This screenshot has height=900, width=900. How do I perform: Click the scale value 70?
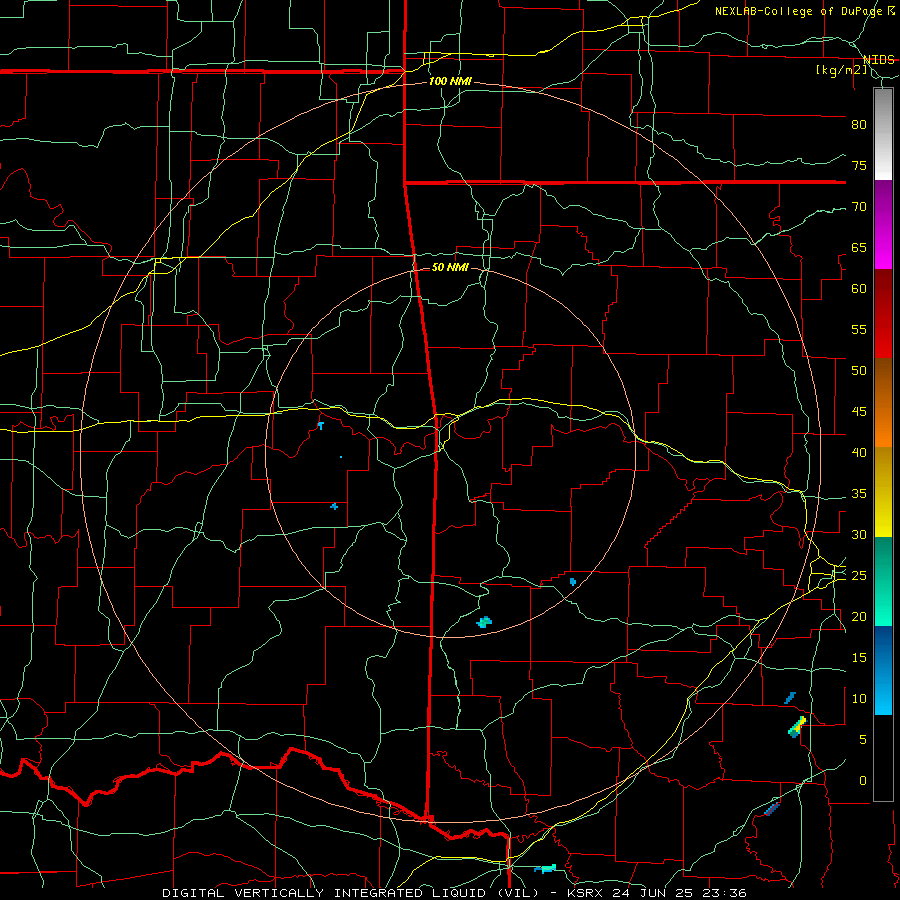click(x=859, y=207)
